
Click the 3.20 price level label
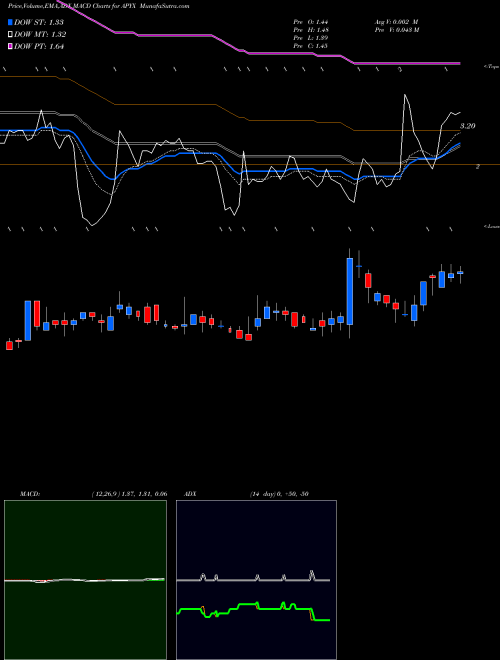point(467,126)
